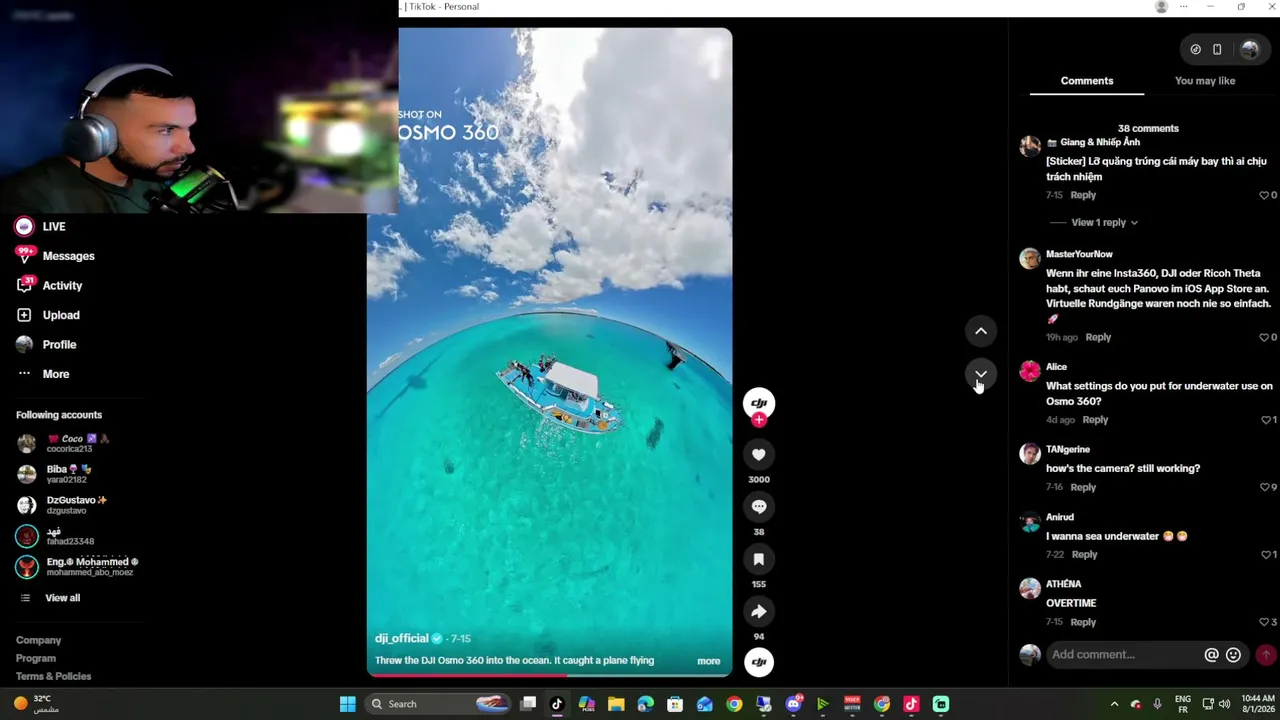The image size is (1280, 720).
Task: Mention a user with the @ icon
Action: pos(1211,655)
